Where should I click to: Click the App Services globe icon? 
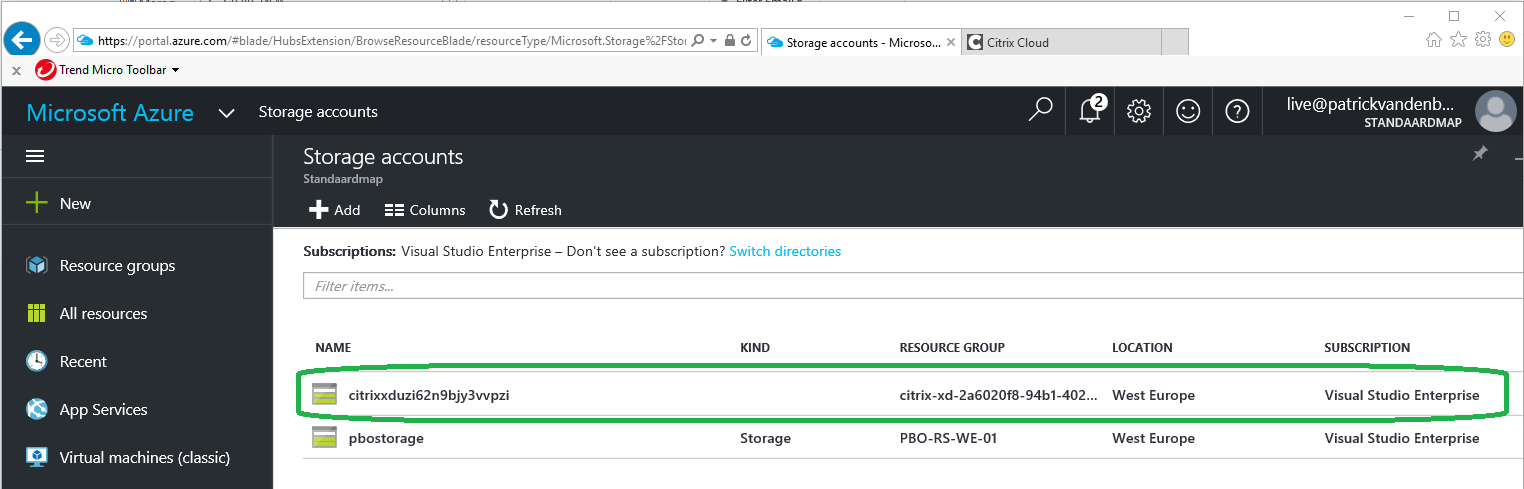tap(37, 409)
